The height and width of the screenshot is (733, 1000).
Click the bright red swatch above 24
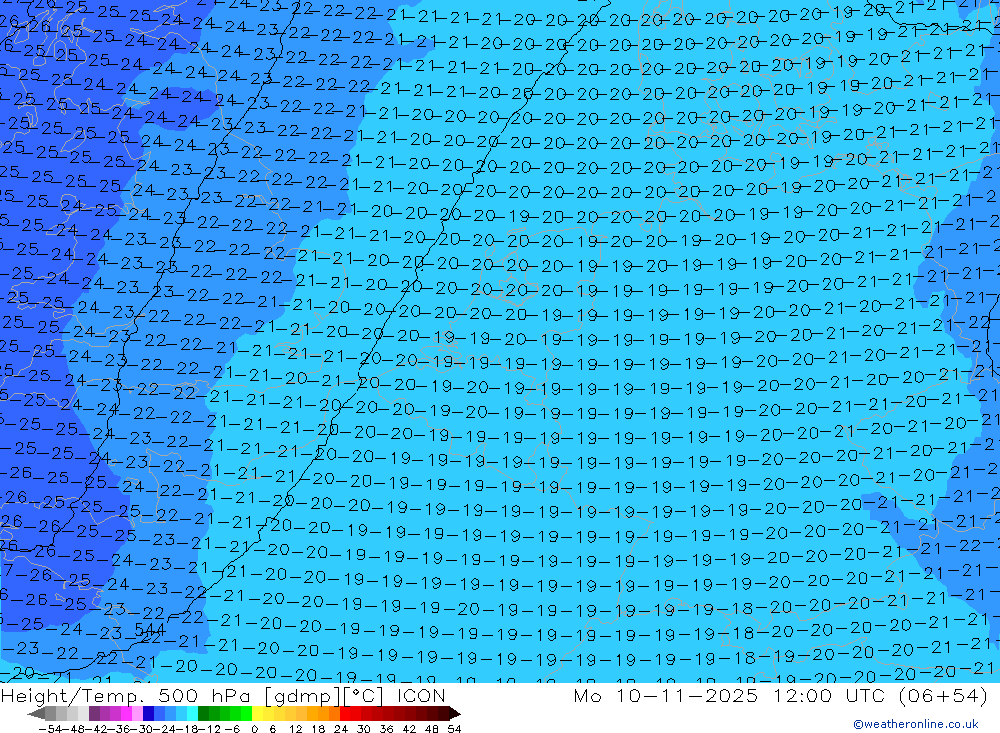pos(345,714)
